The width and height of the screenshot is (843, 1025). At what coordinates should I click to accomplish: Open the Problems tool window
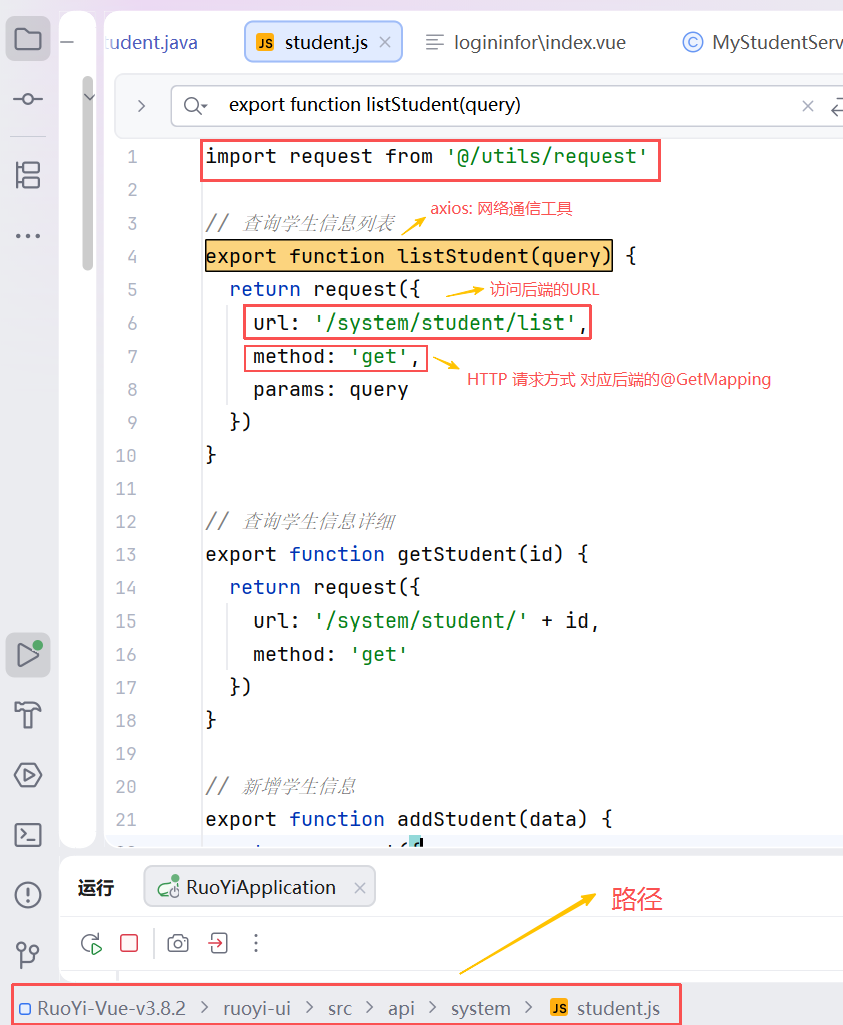point(28,895)
